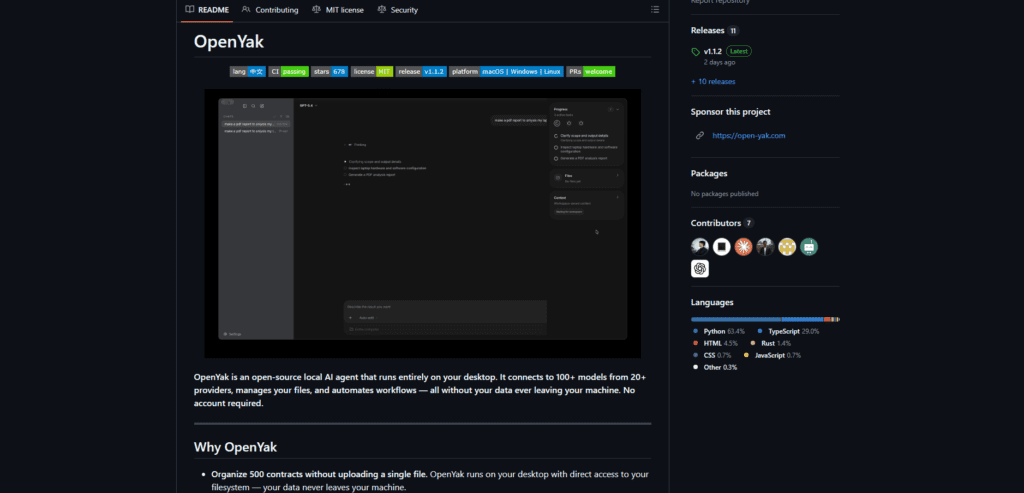The image size is (1024, 493).
Task: Select Rust 1.4% language
Action: point(771,343)
